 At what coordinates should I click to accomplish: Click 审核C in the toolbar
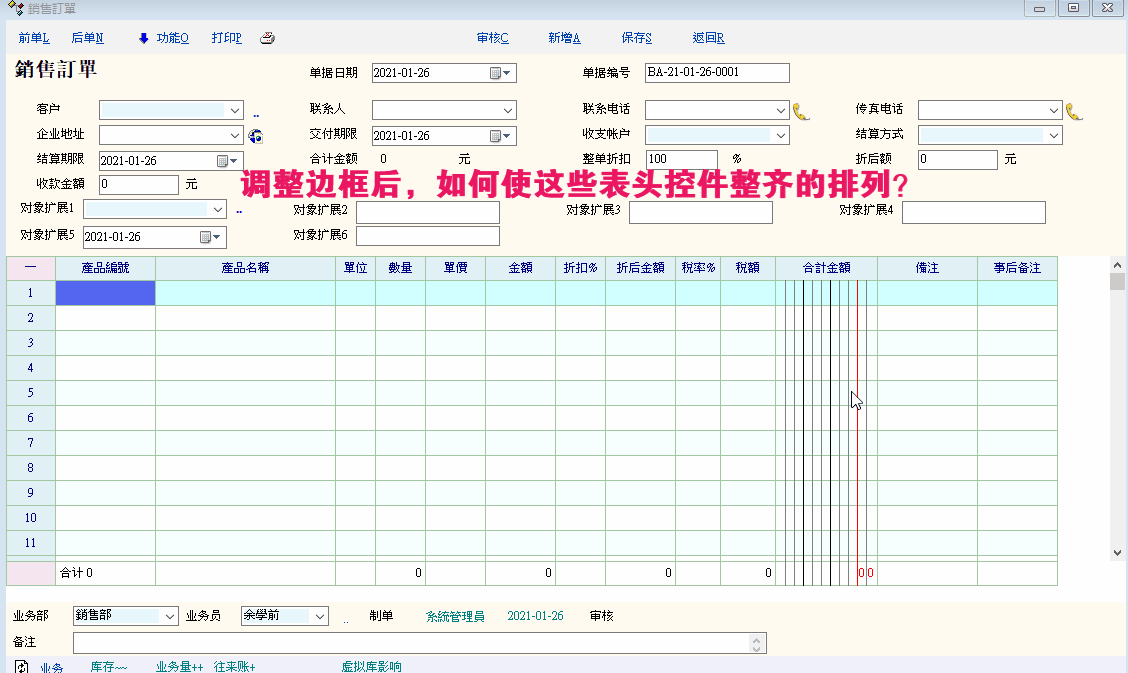tap(492, 38)
